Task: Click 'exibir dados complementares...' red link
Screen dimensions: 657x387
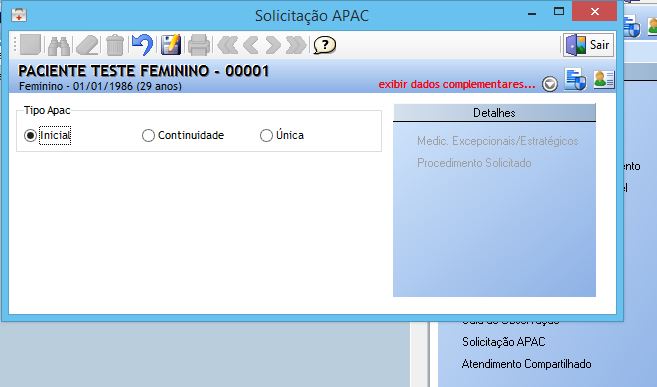Action: click(457, 84)
